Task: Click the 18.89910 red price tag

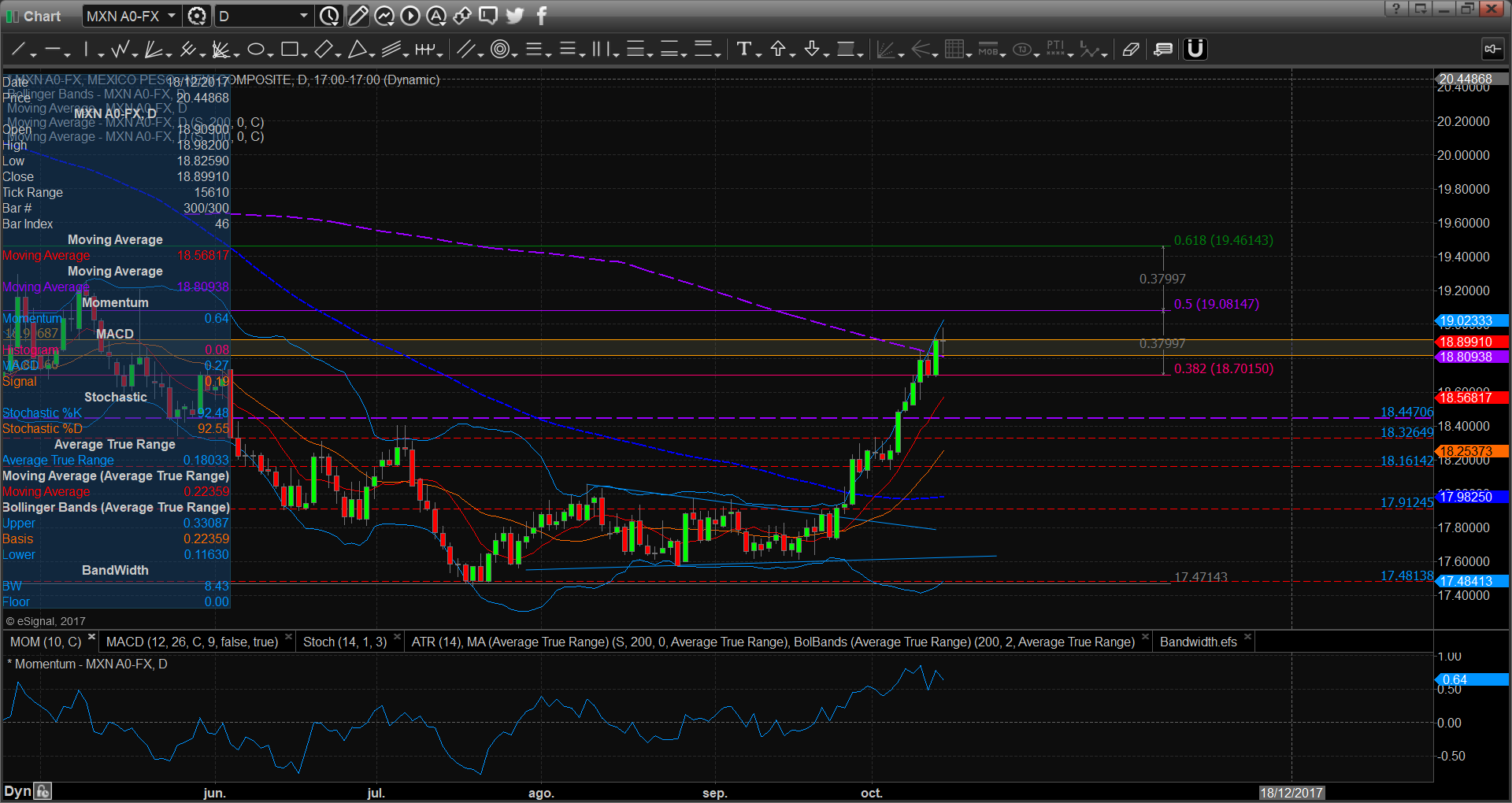Action: point(1472,342)
